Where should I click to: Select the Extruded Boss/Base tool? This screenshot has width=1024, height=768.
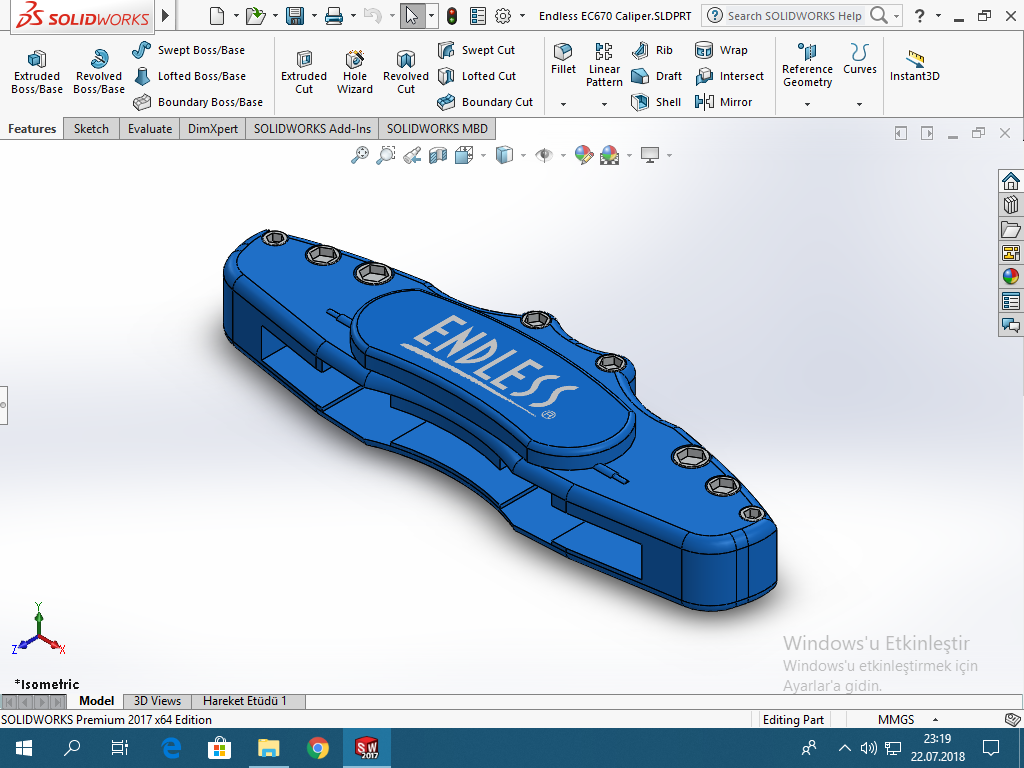click(37, 72)
